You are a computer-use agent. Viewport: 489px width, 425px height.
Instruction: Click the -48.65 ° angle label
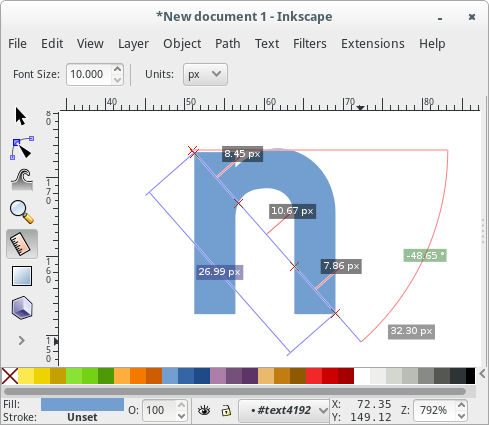tap(425, 256)
